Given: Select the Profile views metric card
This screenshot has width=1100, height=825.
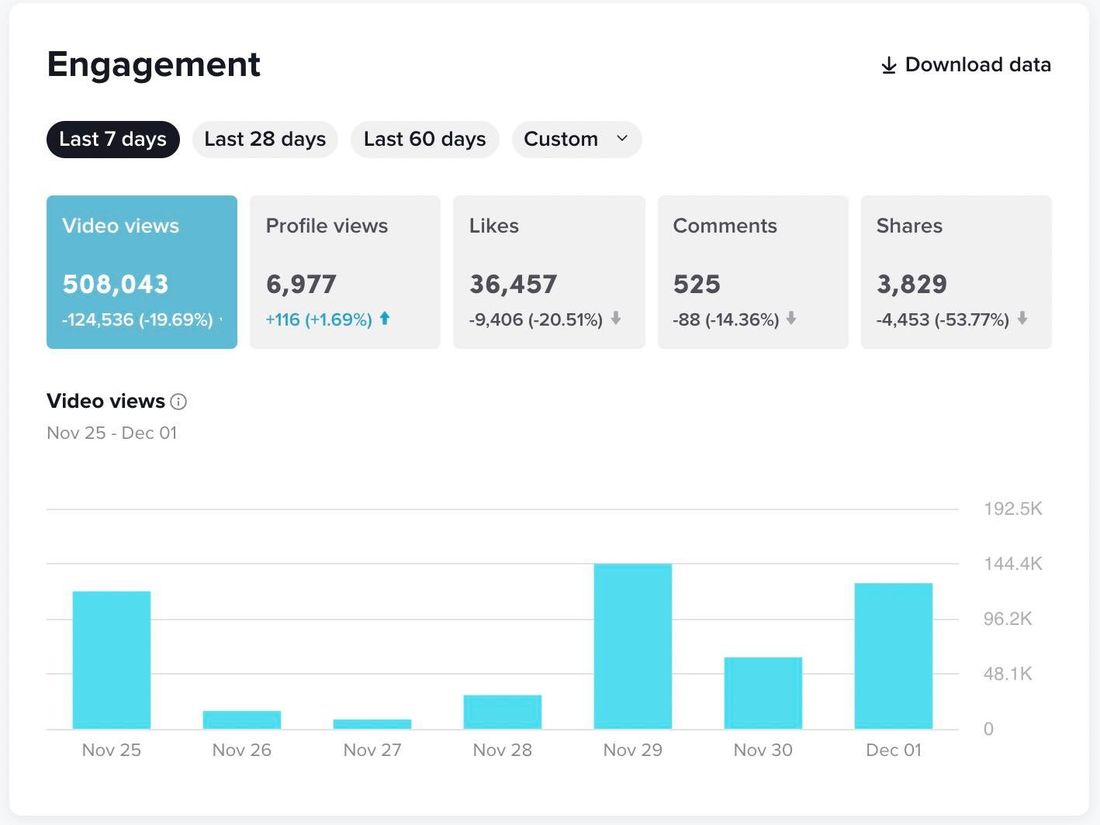Looking at the screenshot, I should tap(345, 271).
